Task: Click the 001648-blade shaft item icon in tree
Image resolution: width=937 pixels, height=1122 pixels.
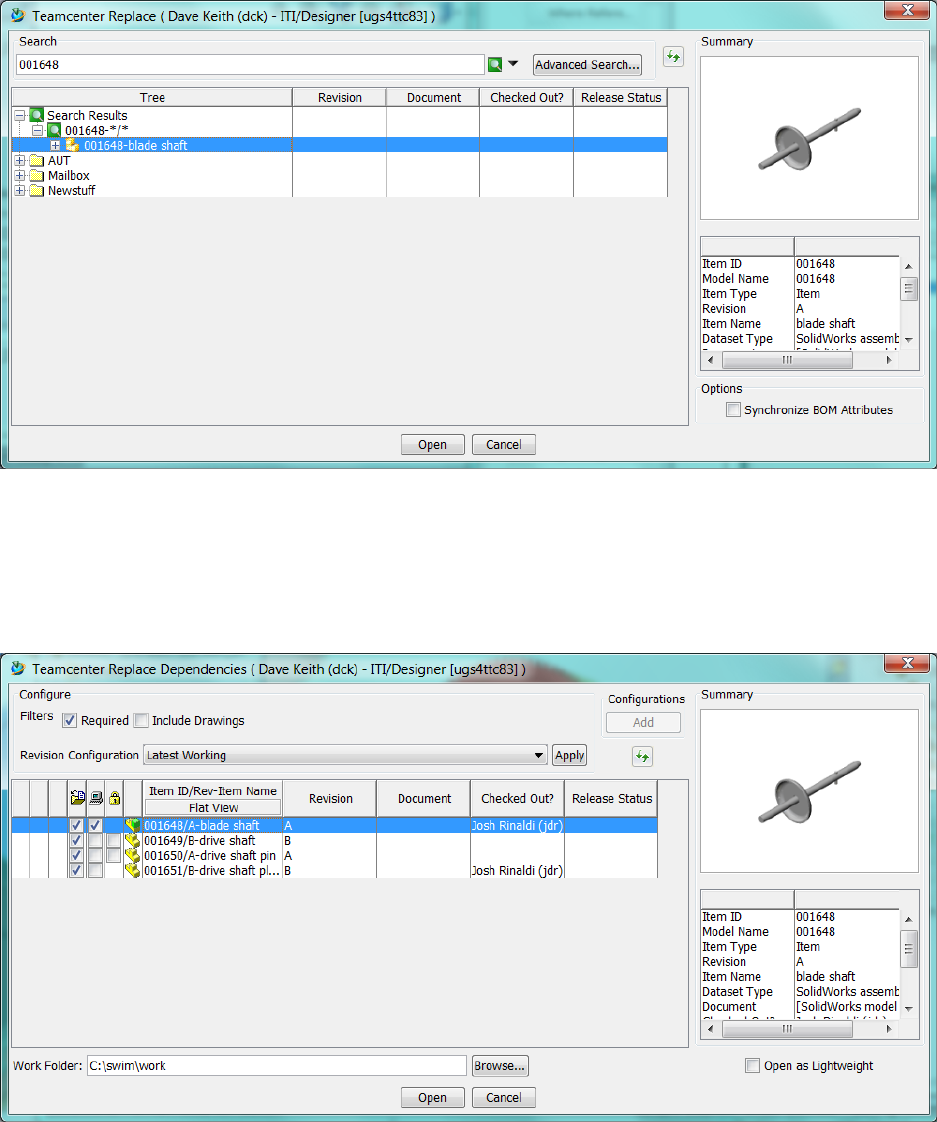Action: click(72, 145)
